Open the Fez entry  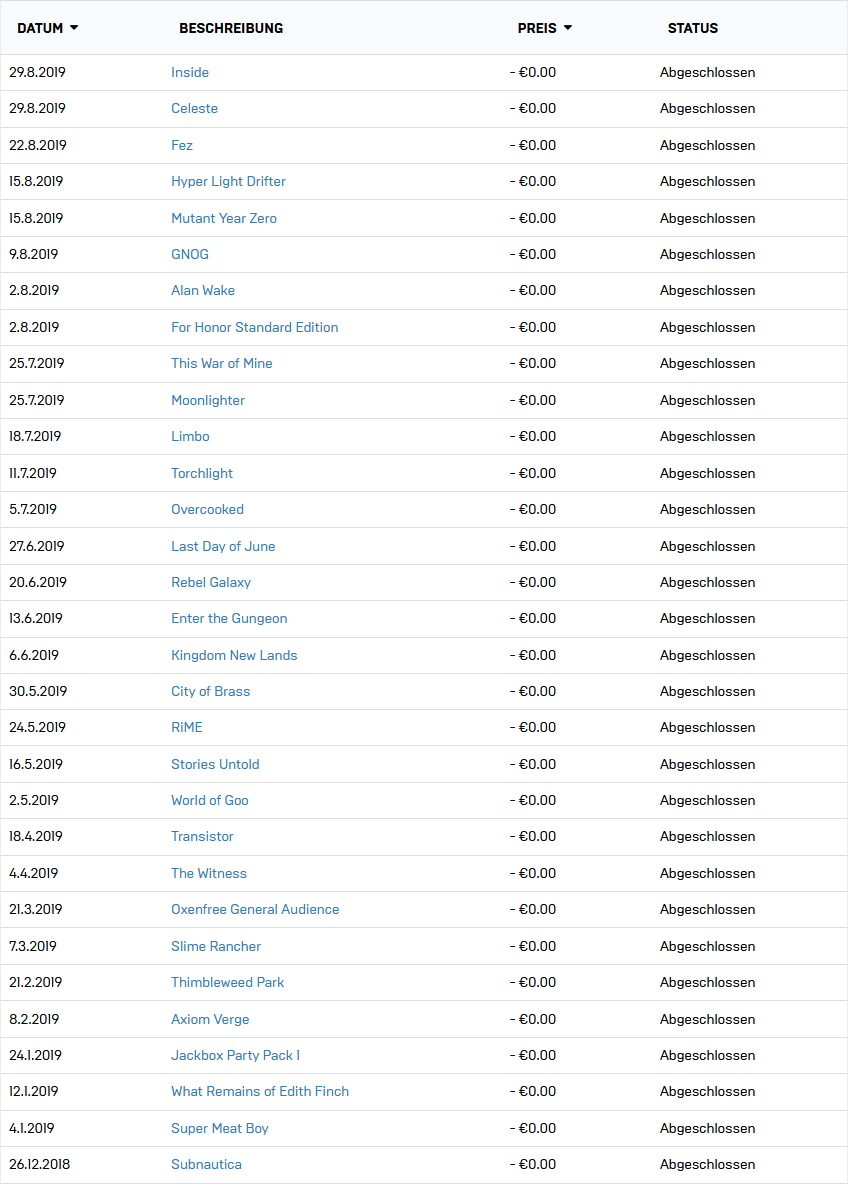pyautogui.click(x=182, y=145)
